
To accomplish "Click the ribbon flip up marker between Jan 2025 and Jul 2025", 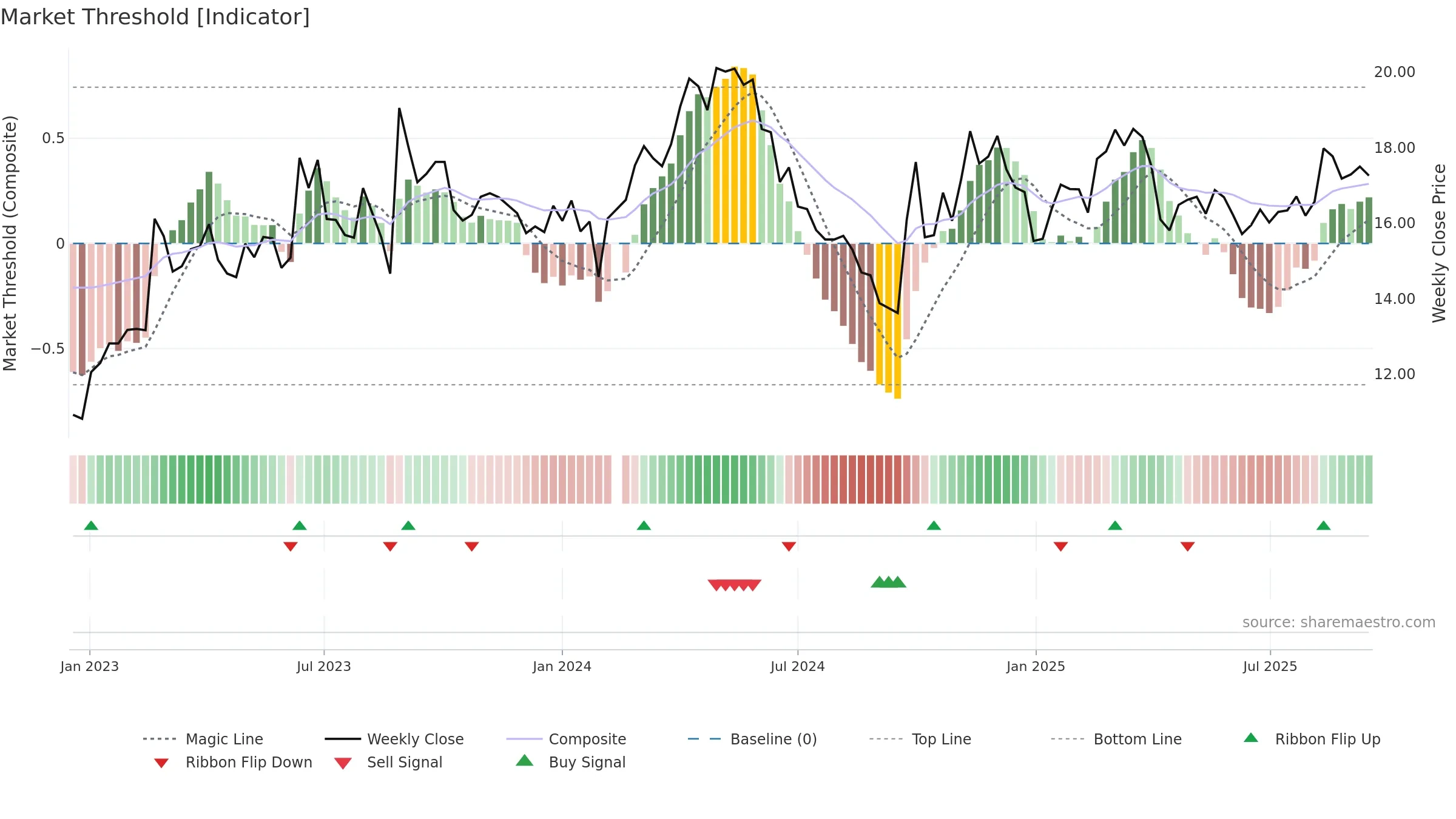I will [x=1115, y=525].
